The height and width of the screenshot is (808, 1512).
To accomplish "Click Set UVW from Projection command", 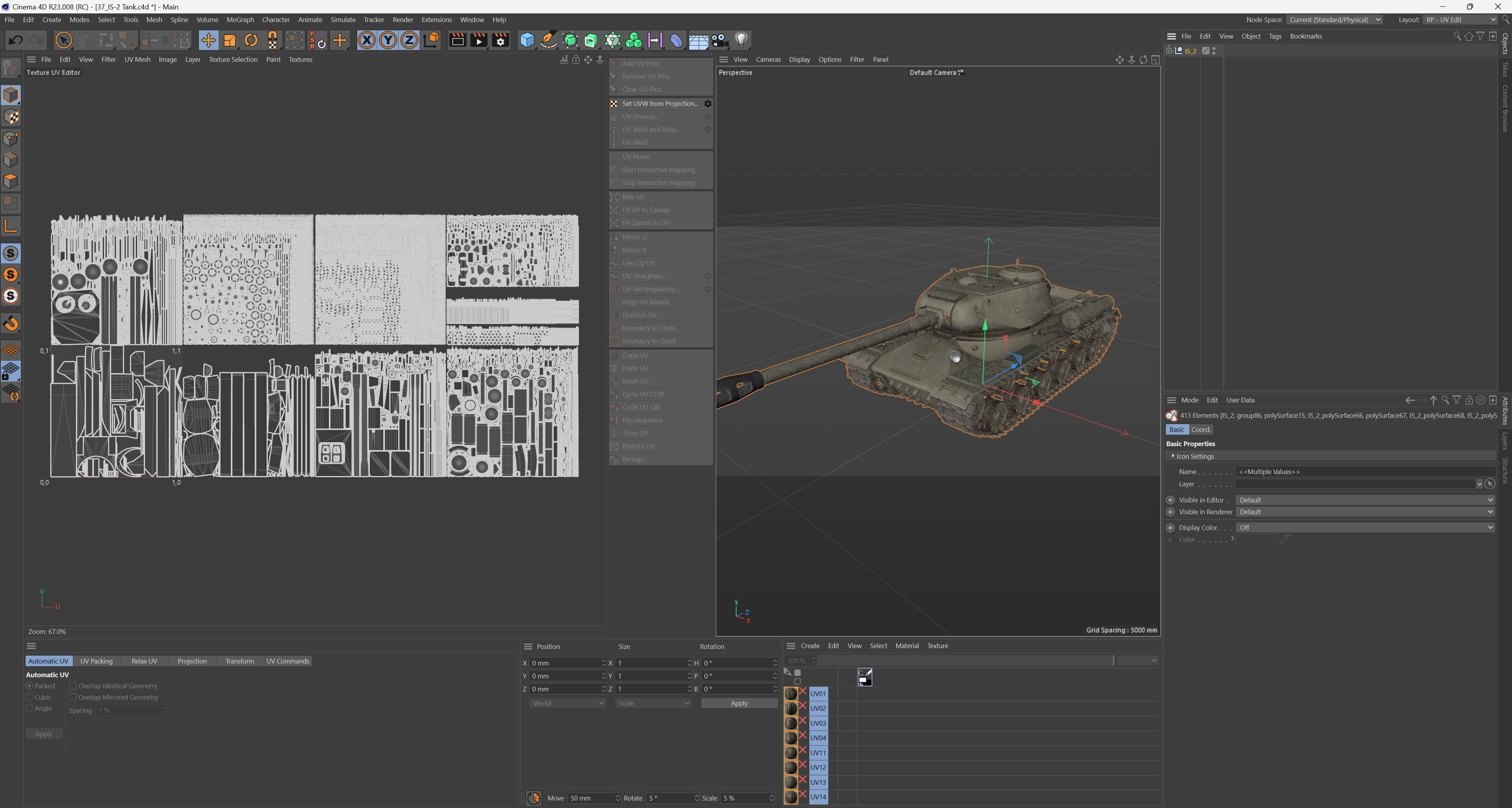I will click(660, 104).
